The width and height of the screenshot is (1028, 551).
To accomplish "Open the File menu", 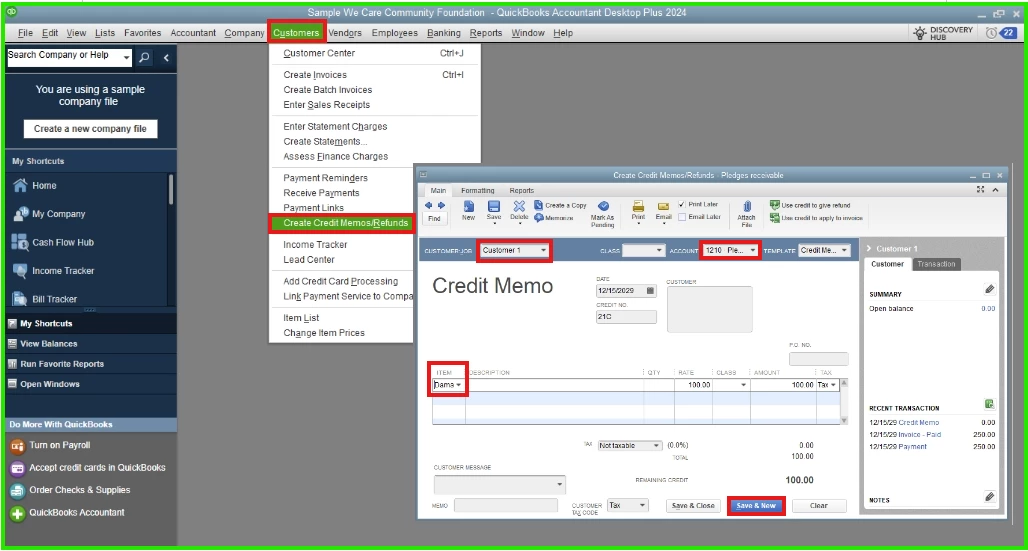I will [x=26, y=33].
